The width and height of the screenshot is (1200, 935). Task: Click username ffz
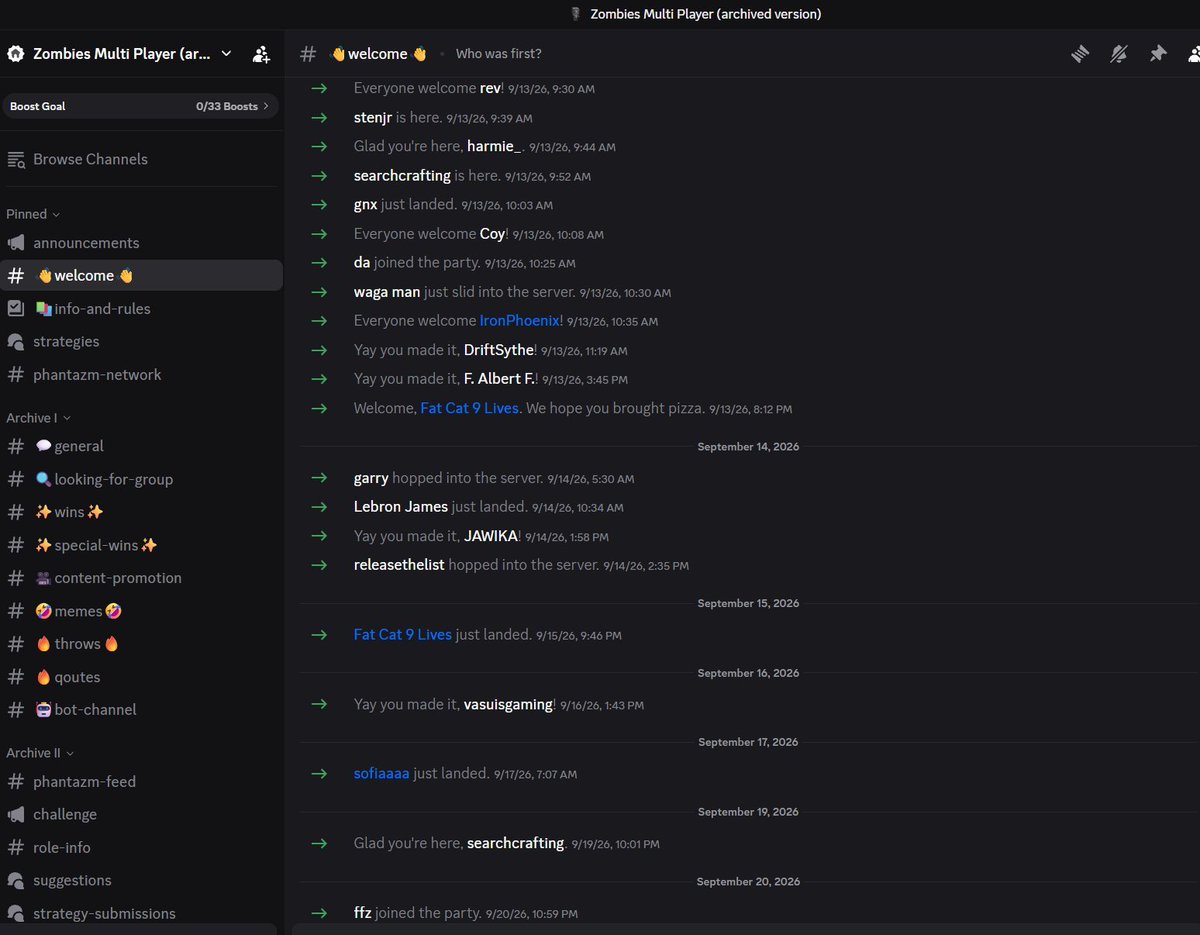[x=363, y=913]
